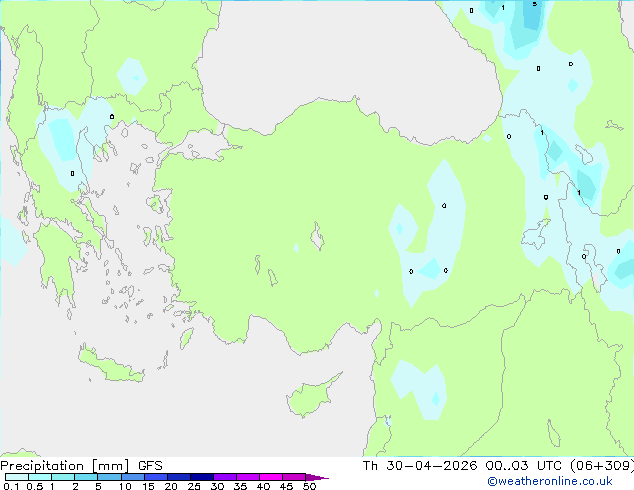Select the '25' legend scale label
The height and width of the screenshot is (490, 634).
tap(194, 486)
